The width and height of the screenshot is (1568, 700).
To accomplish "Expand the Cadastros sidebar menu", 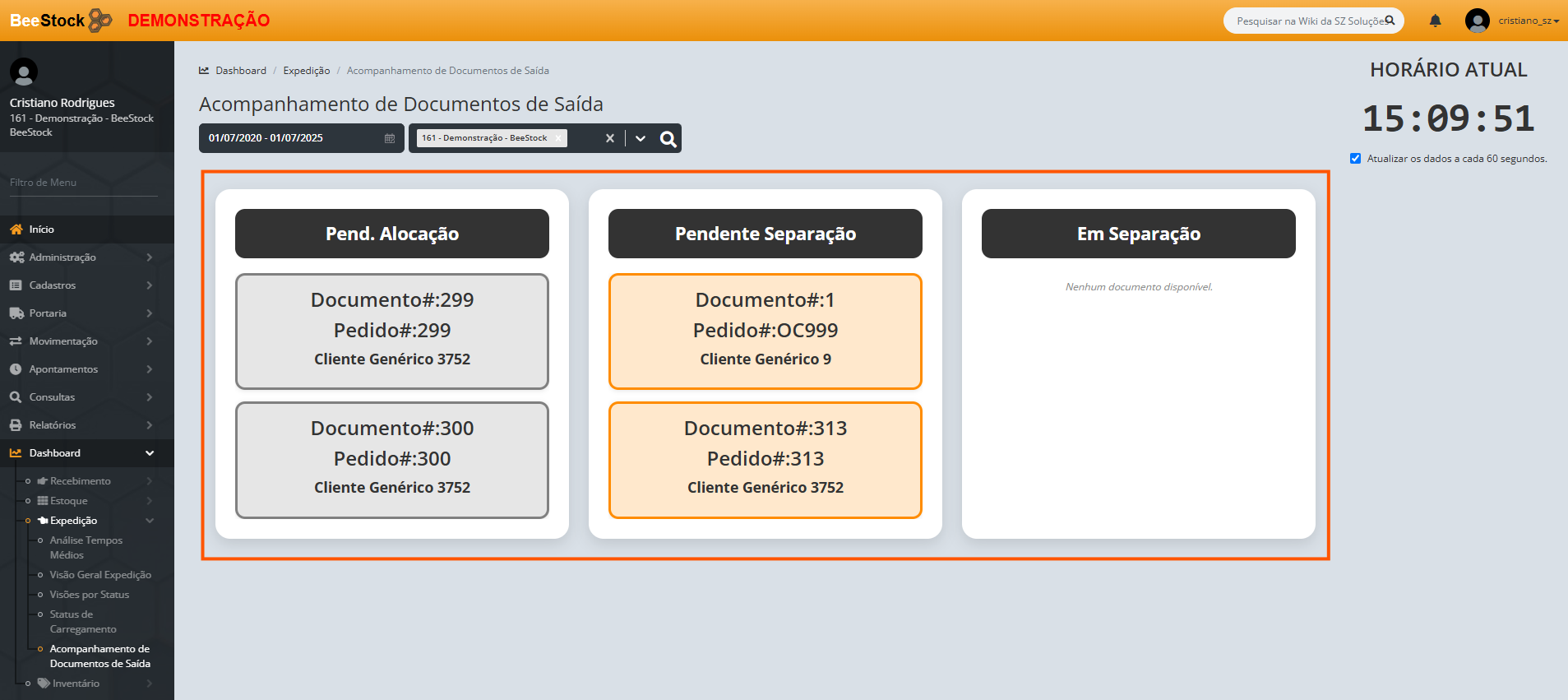I will point(150,285).
